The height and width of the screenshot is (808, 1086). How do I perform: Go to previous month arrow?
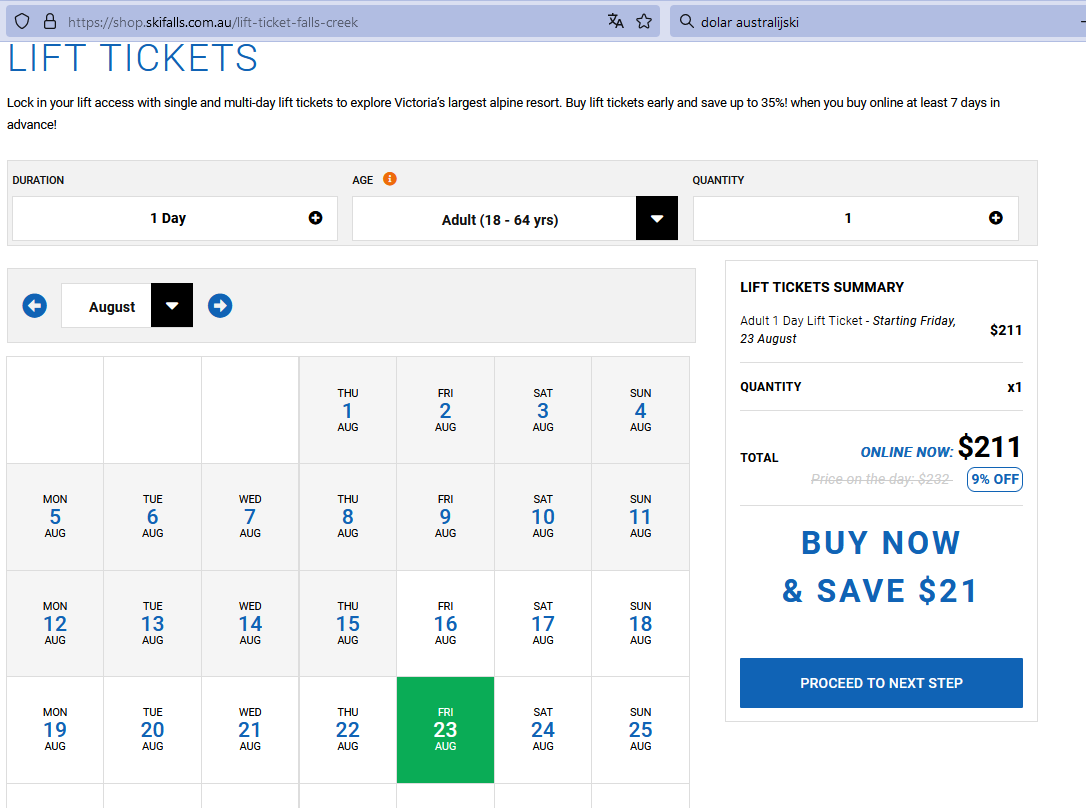point(35,305)
